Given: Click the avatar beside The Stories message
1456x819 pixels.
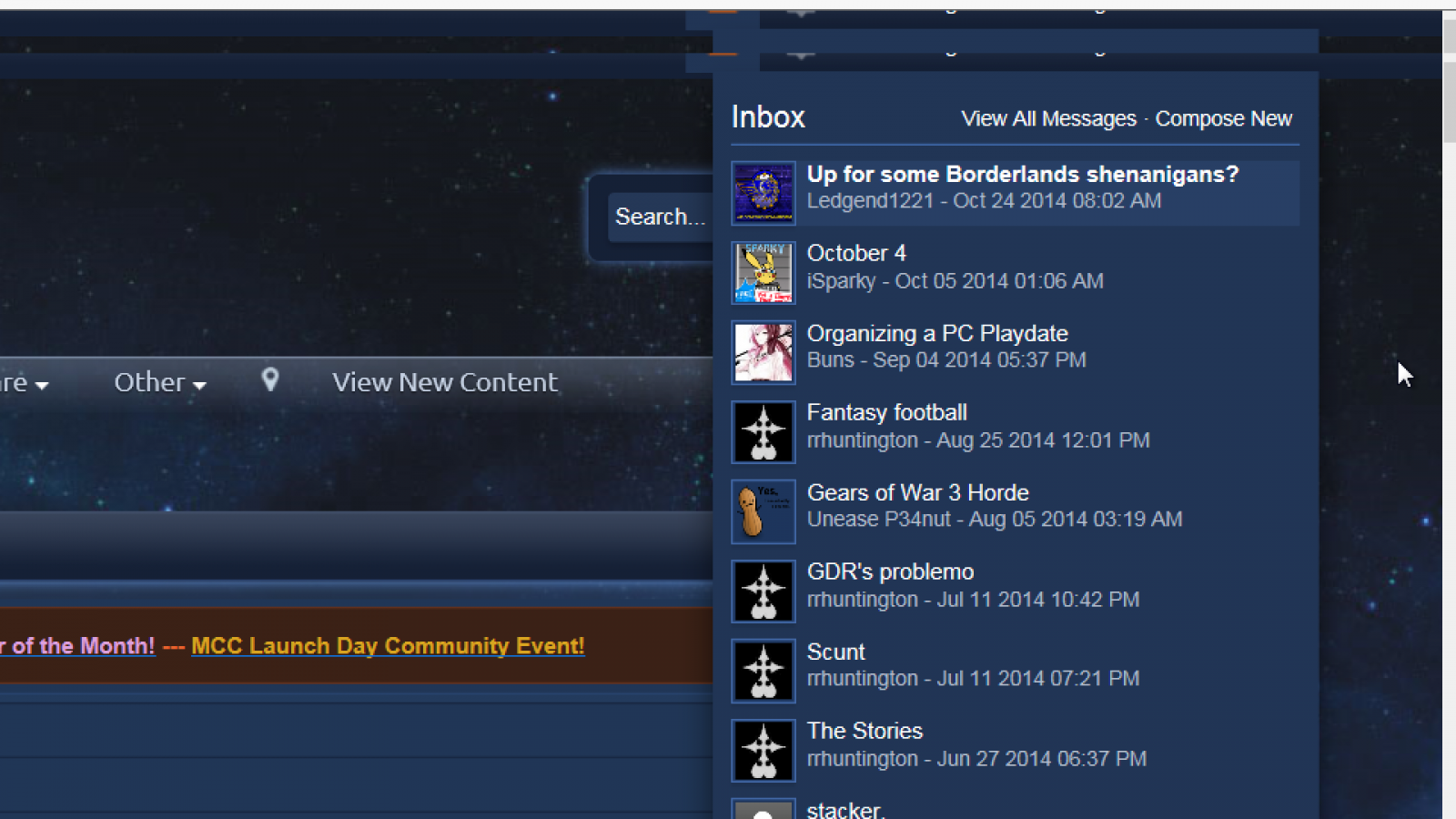Looking at the screenshot, I should [x=763, y=750].
